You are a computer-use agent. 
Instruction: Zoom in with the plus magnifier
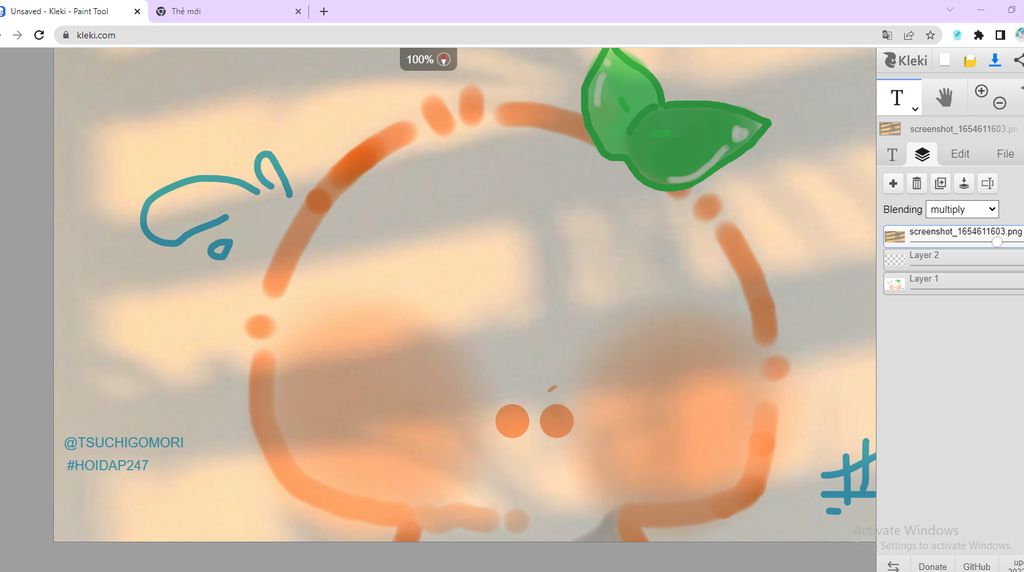981,91
